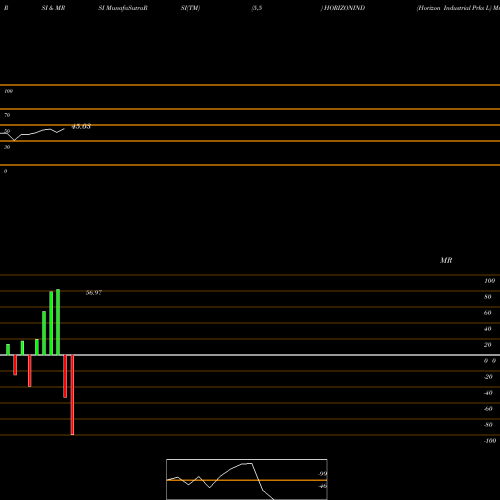Click the MunafaSutra RSI title text
The width and height of the screenshot is (500, 500).
123,8
